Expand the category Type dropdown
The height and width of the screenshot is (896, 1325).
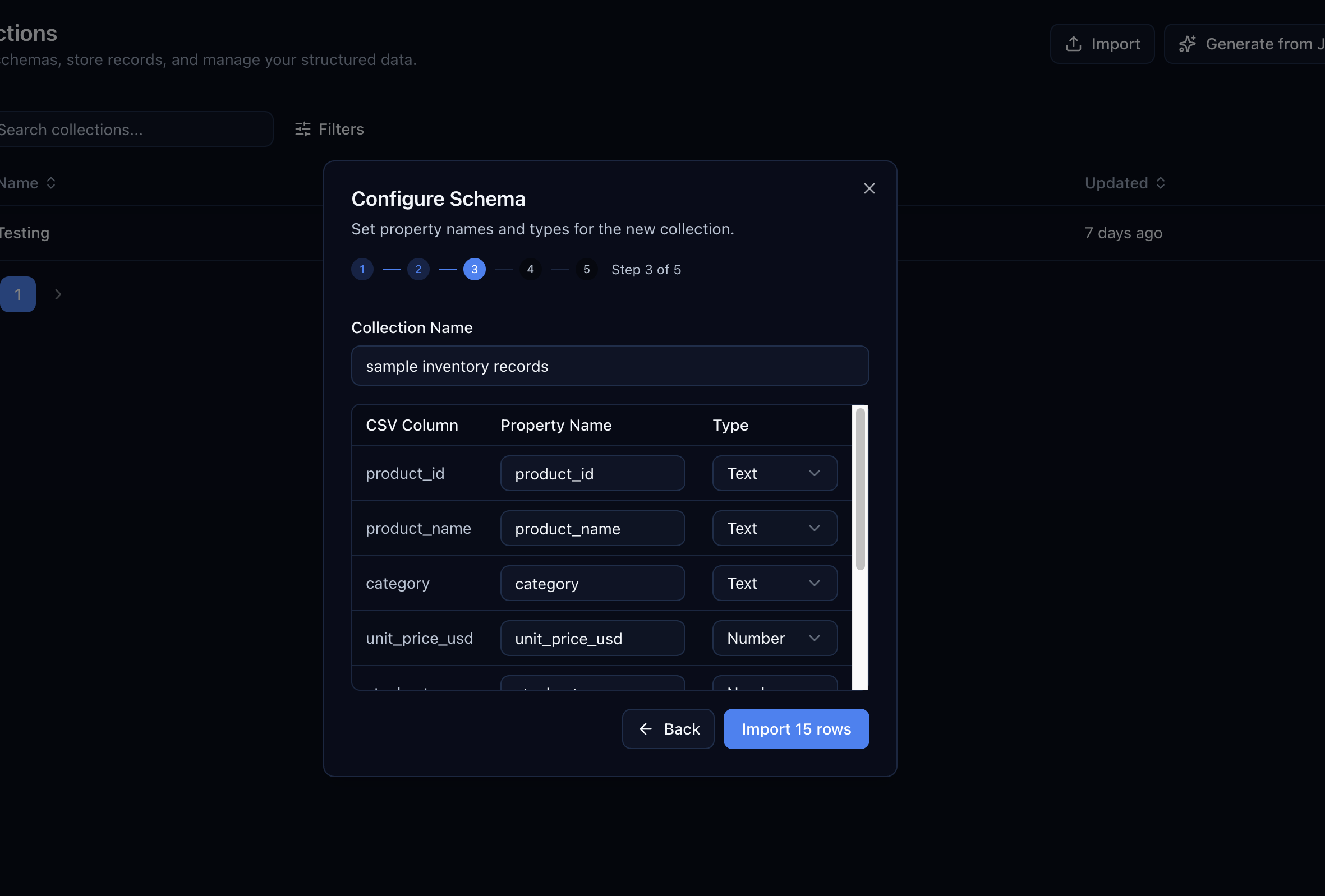point(774,583)
